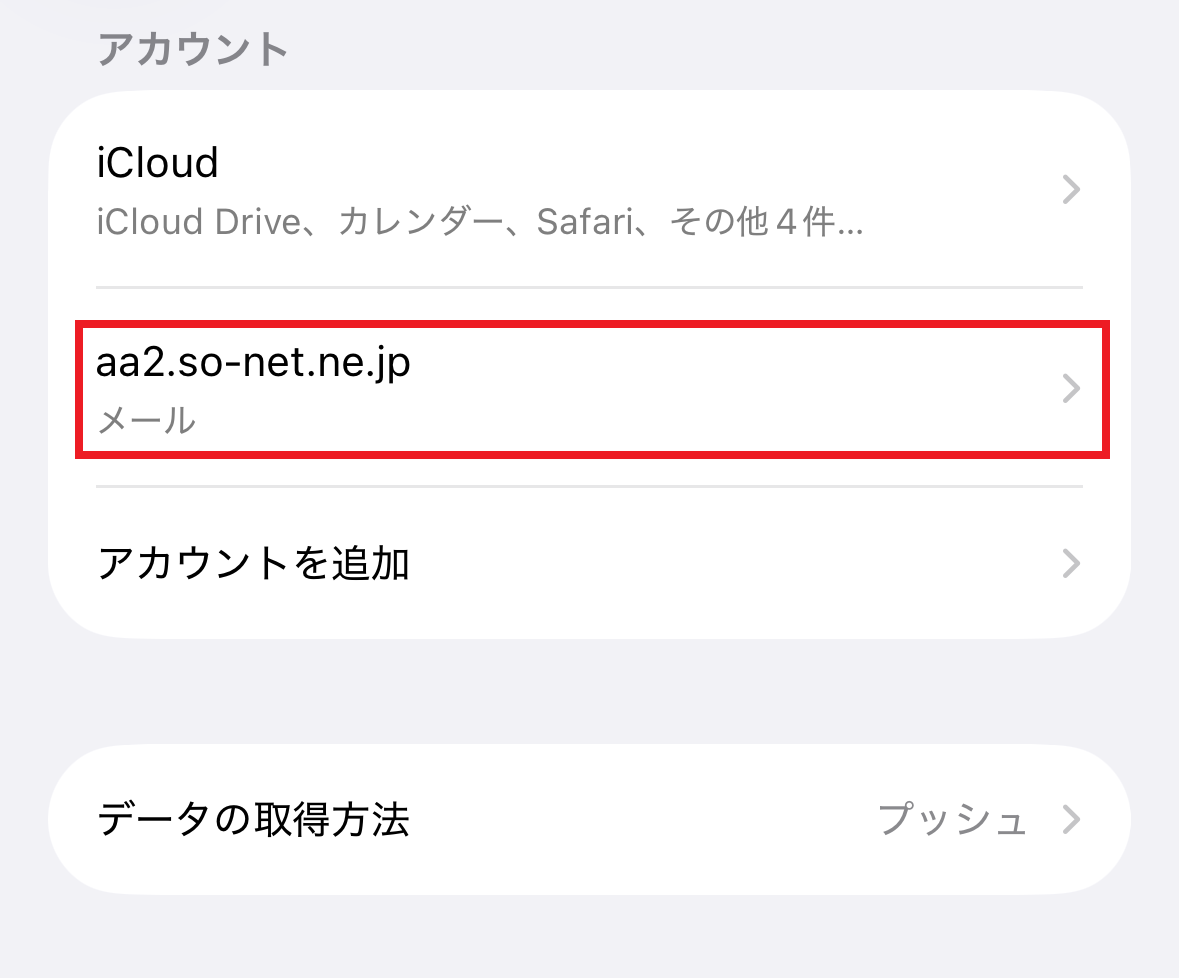Click gray background between the two cards
Screen dimensions: 1179x978
[590, 692]
